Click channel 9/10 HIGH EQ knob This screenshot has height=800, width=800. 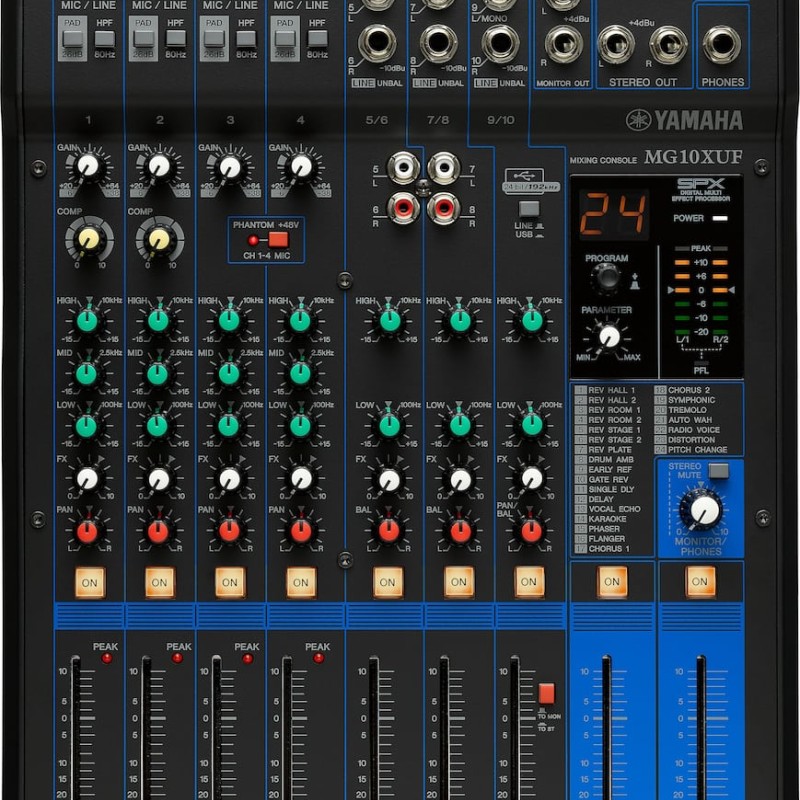tap(532, 321)
